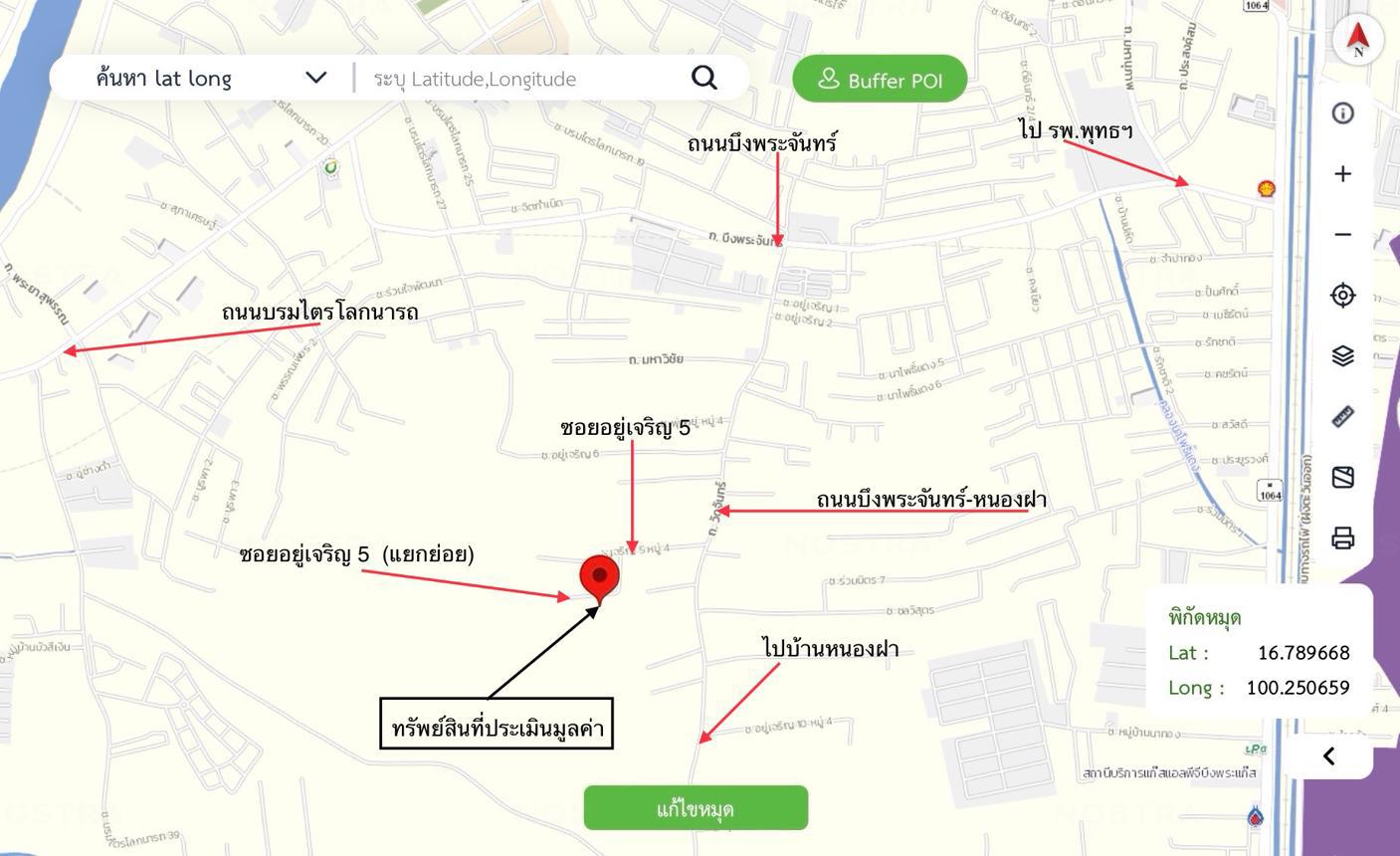Image resolution: width=1400 pixels, height=856 pixels.
Task: Click the basemap switch icon
Action: point(1342,478)
